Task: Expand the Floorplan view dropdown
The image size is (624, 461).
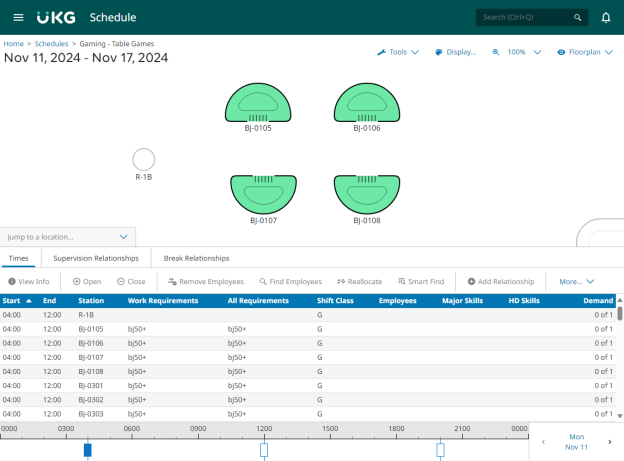Action: [x=608, y=52]
